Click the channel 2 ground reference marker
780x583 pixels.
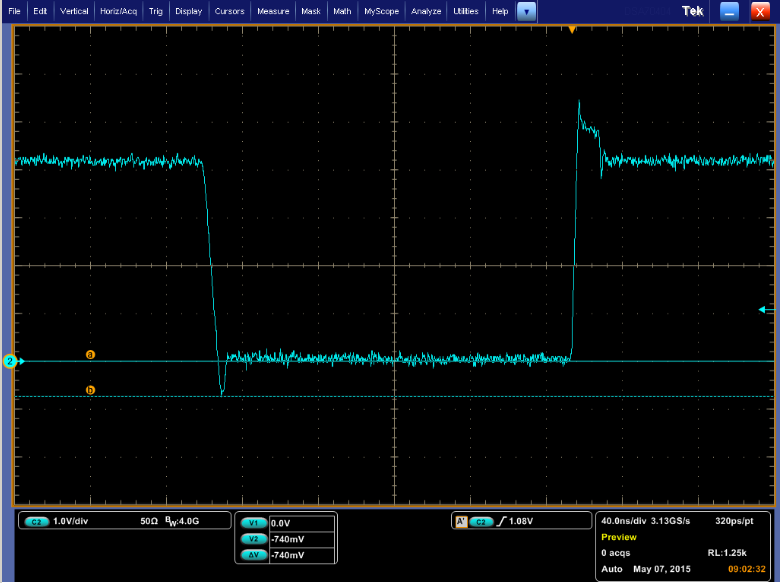click(x=10, y=361)
